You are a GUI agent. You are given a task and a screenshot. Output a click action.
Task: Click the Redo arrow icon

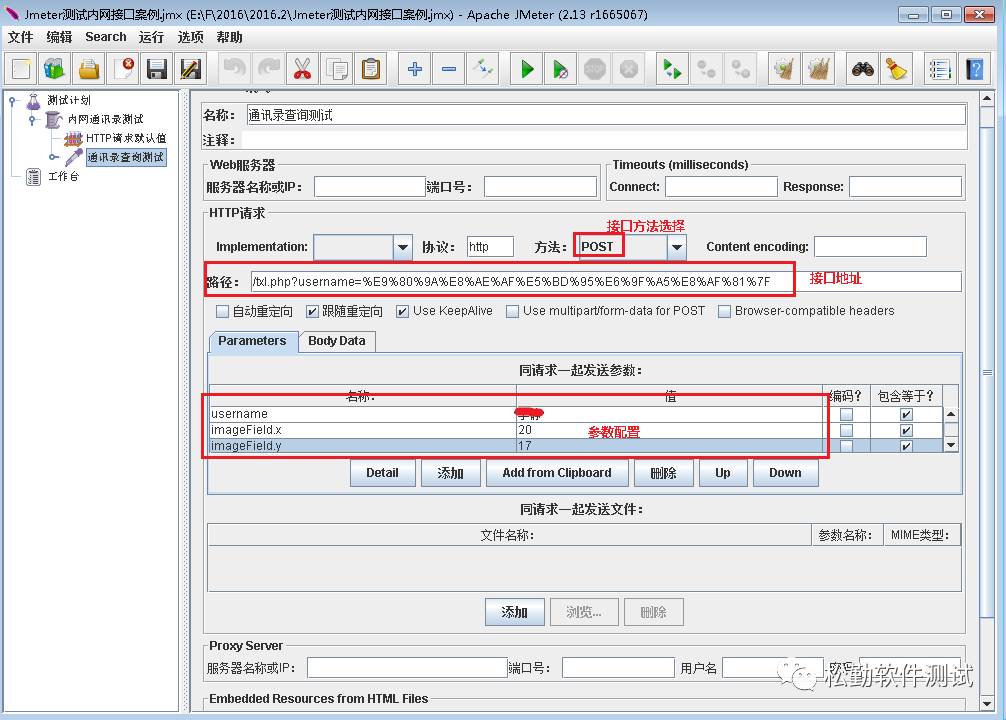[x=268, y=69]
